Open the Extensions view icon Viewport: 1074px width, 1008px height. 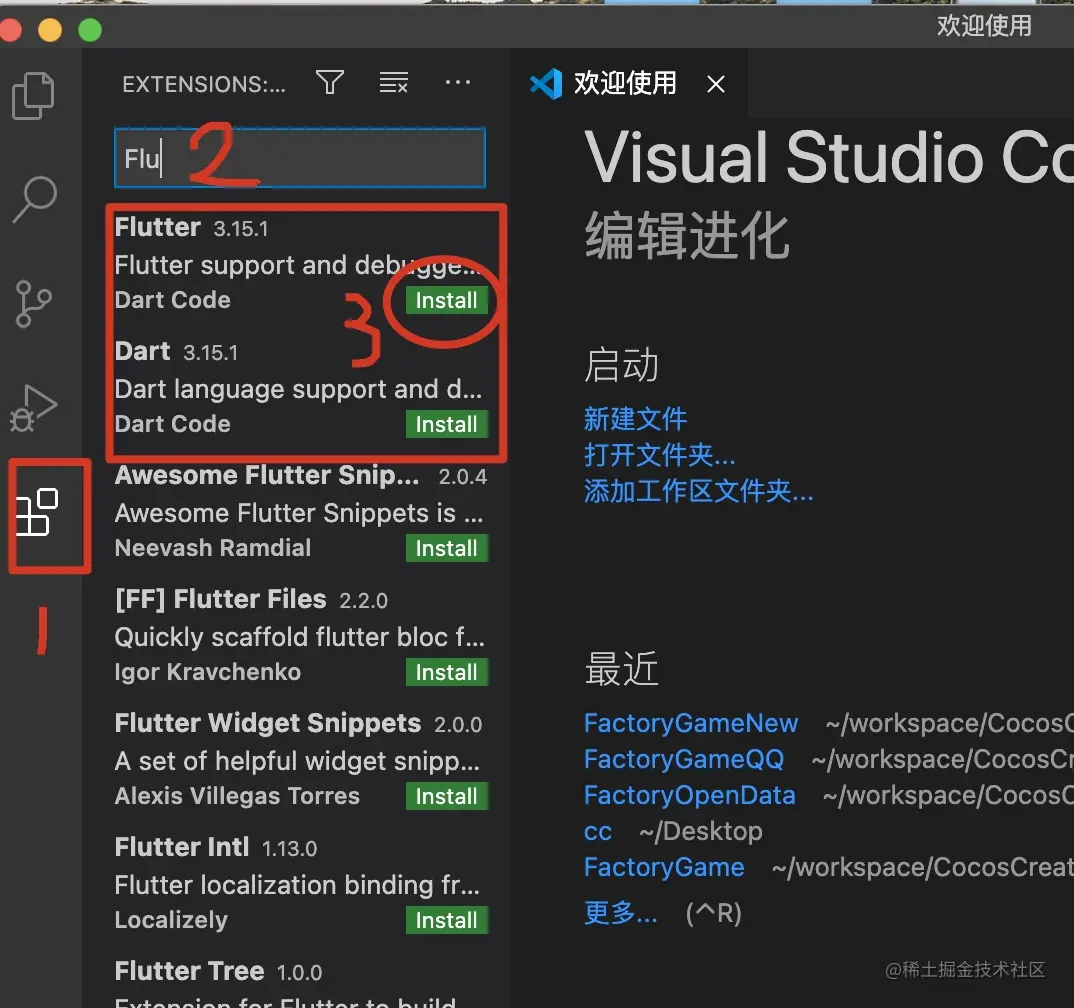pyautogui.click(x=37, y=512)
